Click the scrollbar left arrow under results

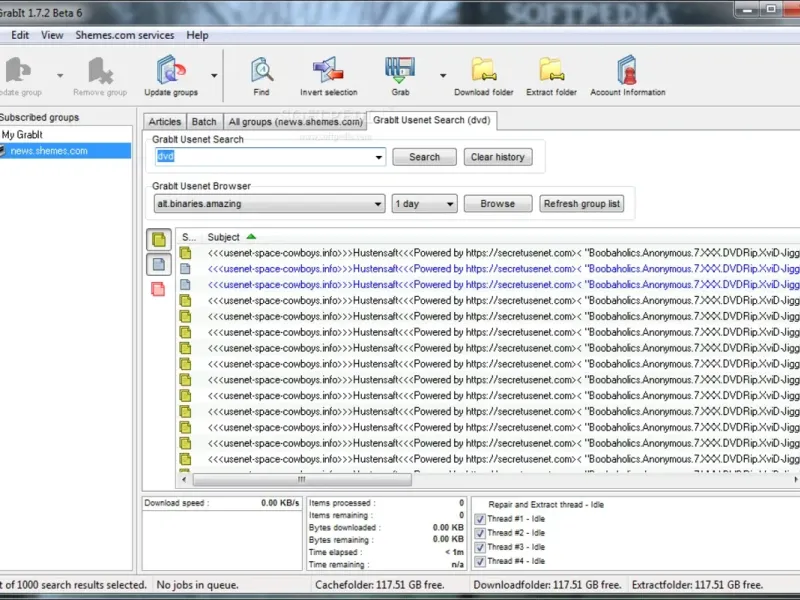point(184,480)
